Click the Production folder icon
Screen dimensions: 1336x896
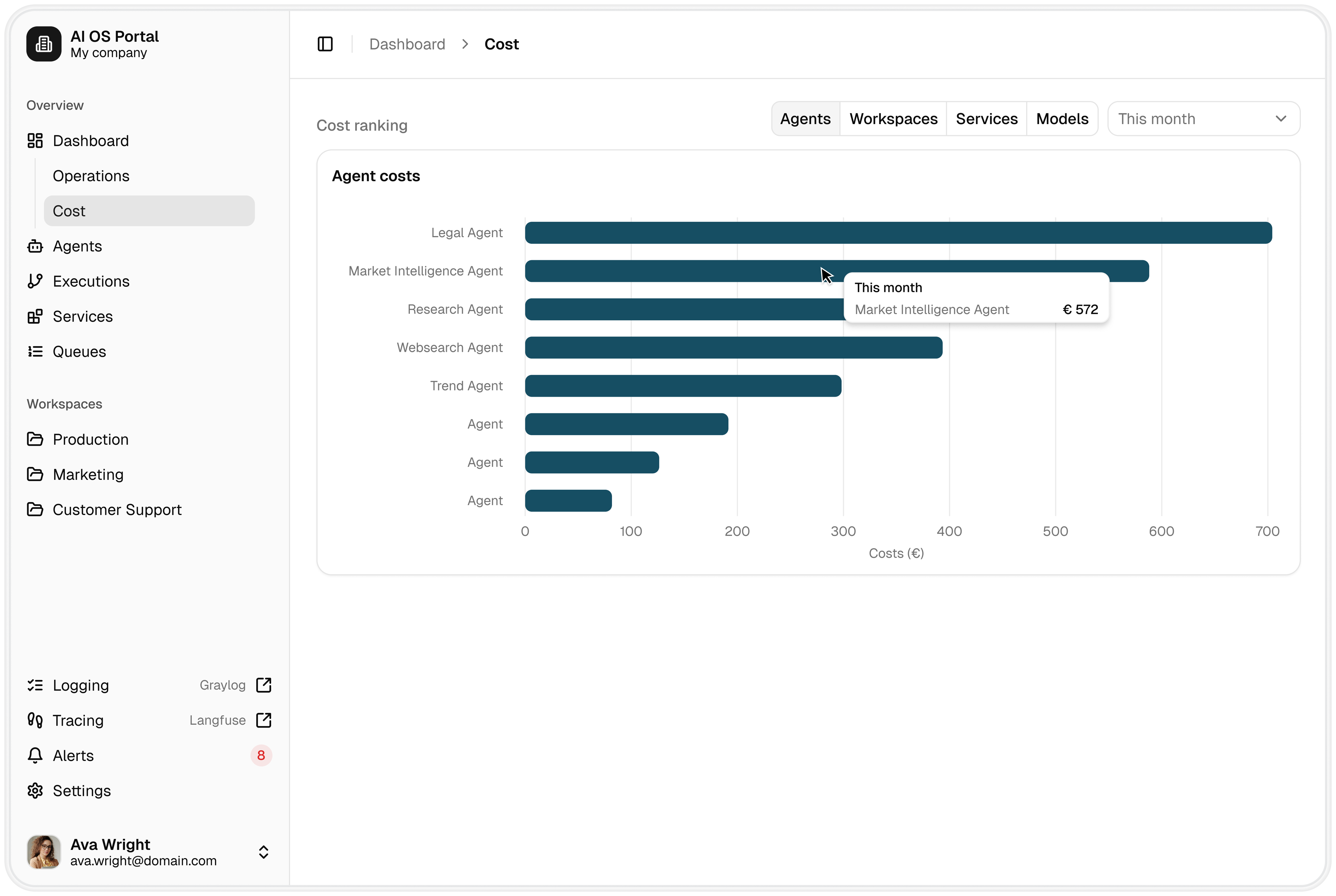click(x=35, y=439)
